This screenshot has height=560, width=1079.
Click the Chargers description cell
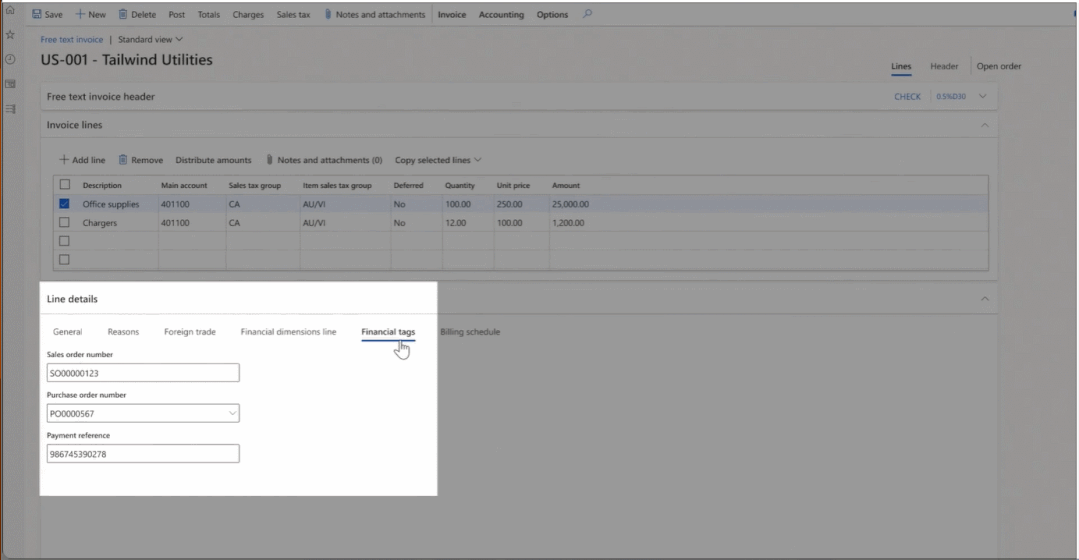point(100,223)
